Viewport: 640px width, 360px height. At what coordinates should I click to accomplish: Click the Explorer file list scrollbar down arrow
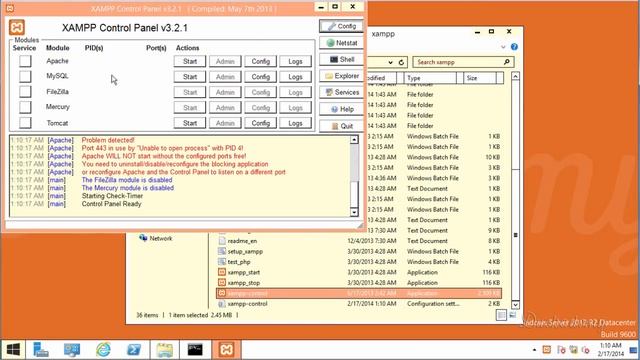(516, 305)
